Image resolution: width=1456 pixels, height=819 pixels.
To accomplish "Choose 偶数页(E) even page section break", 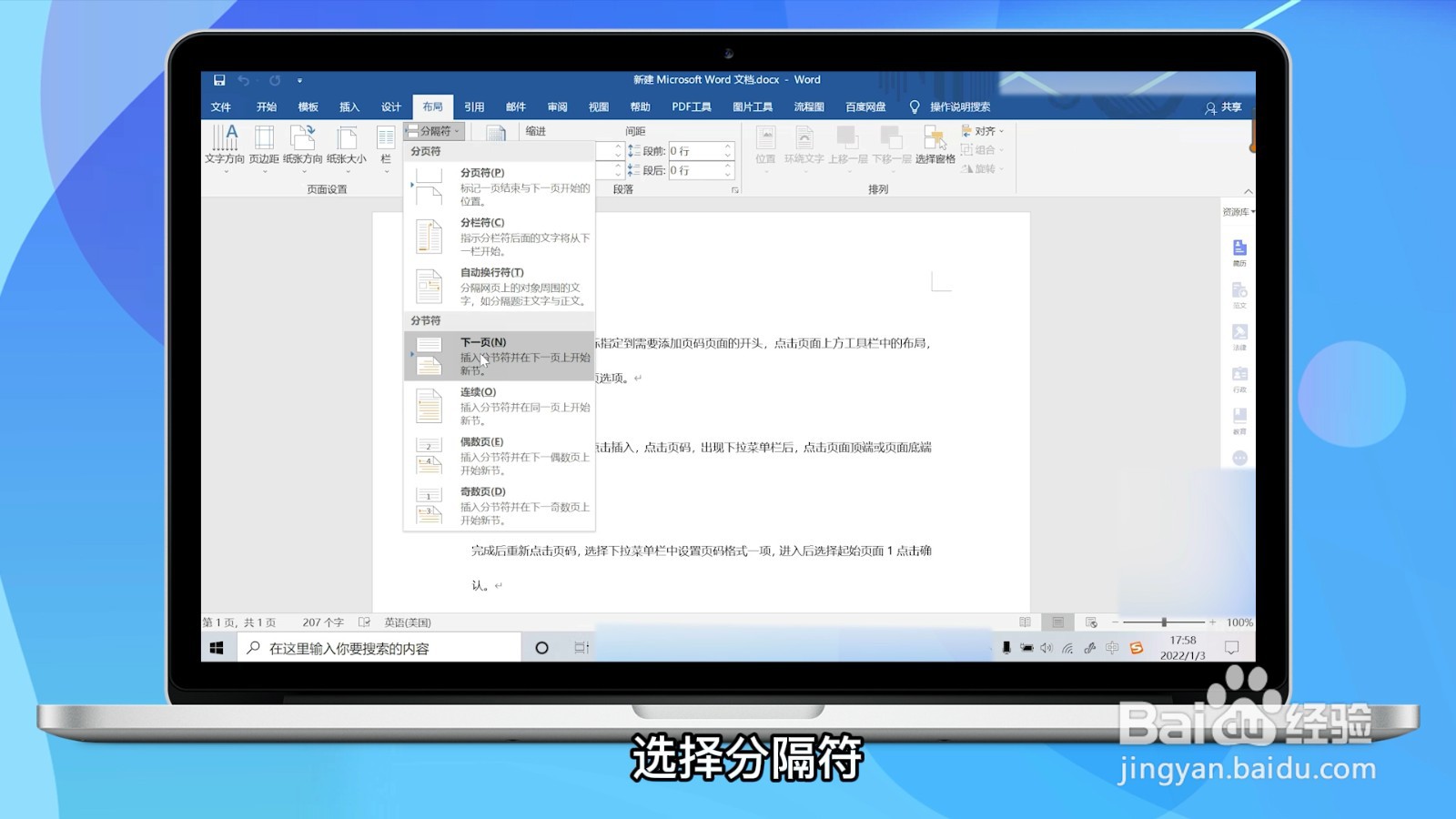I will pyautogui.click(x=499, y=455).
